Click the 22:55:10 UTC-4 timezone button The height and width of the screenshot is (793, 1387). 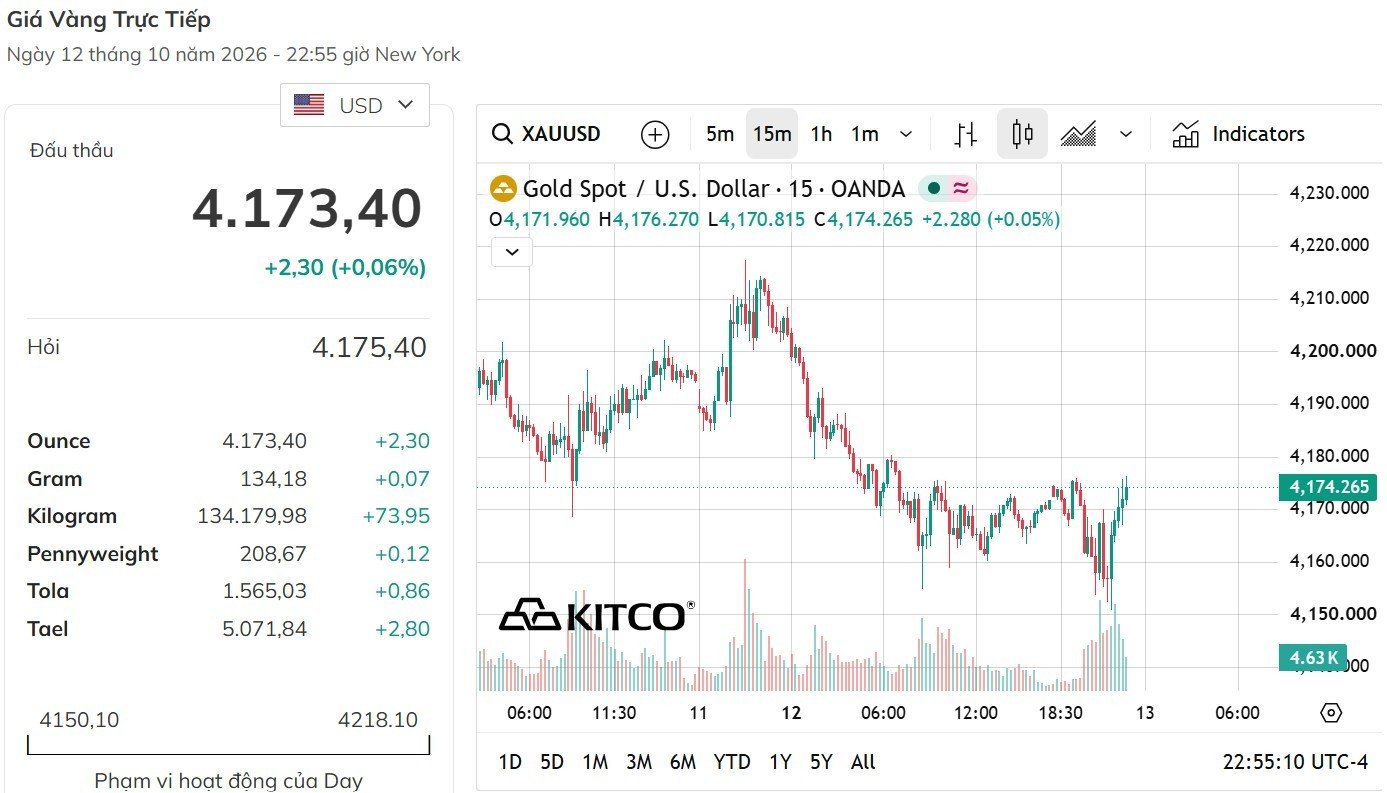point(1295,762)
